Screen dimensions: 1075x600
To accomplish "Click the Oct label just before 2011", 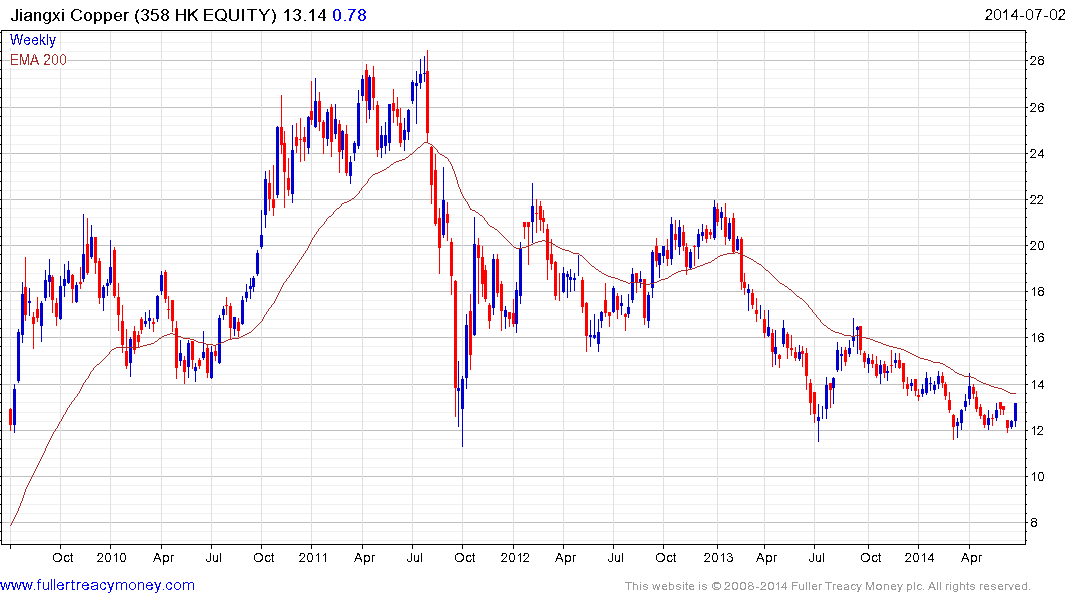I will [264, 557].
